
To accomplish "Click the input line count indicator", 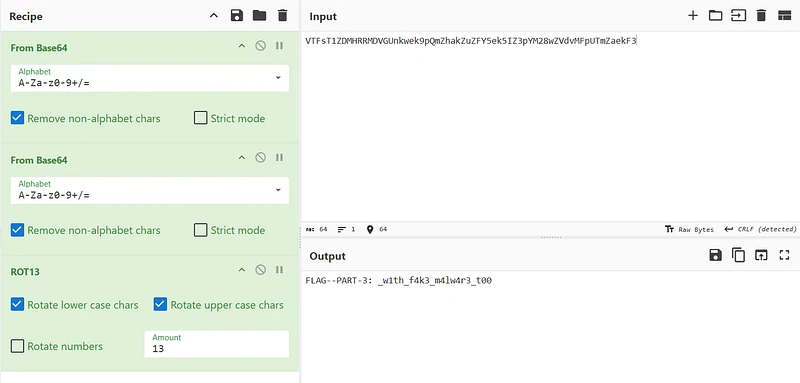I will (346, 229).
